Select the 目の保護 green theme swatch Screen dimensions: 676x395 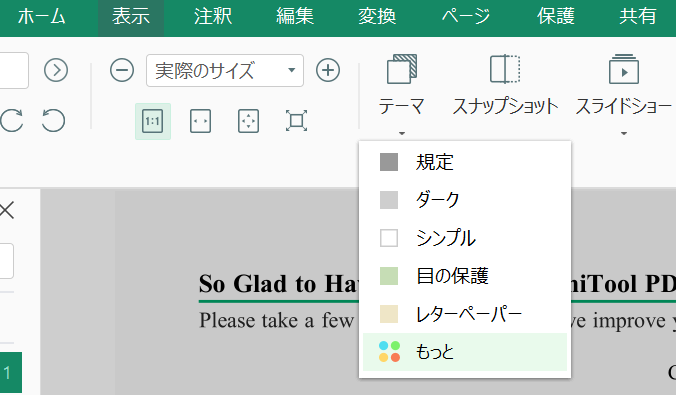(x=389, y=276)
